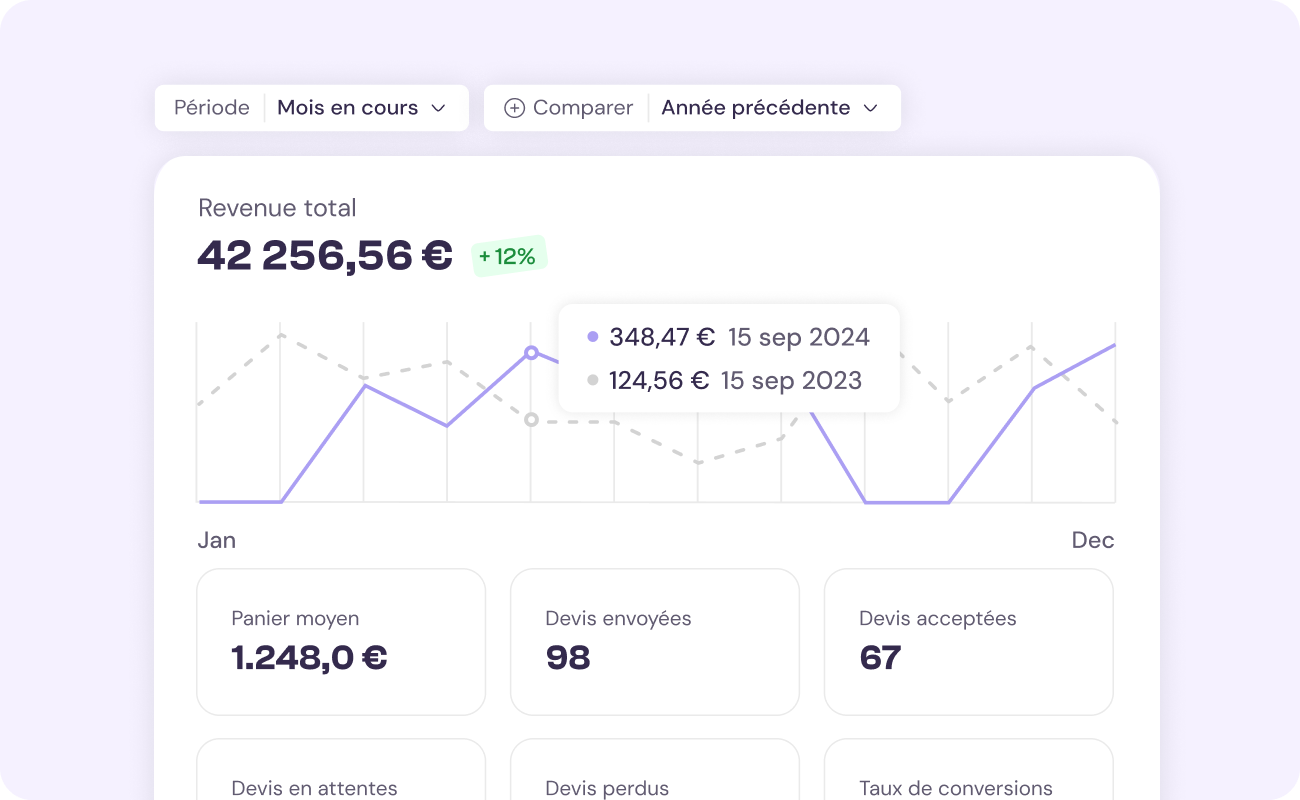Select the highlighted data point on the purple line
The width and height of the screenshot is (1300, 800).
[x=531, y=352]
